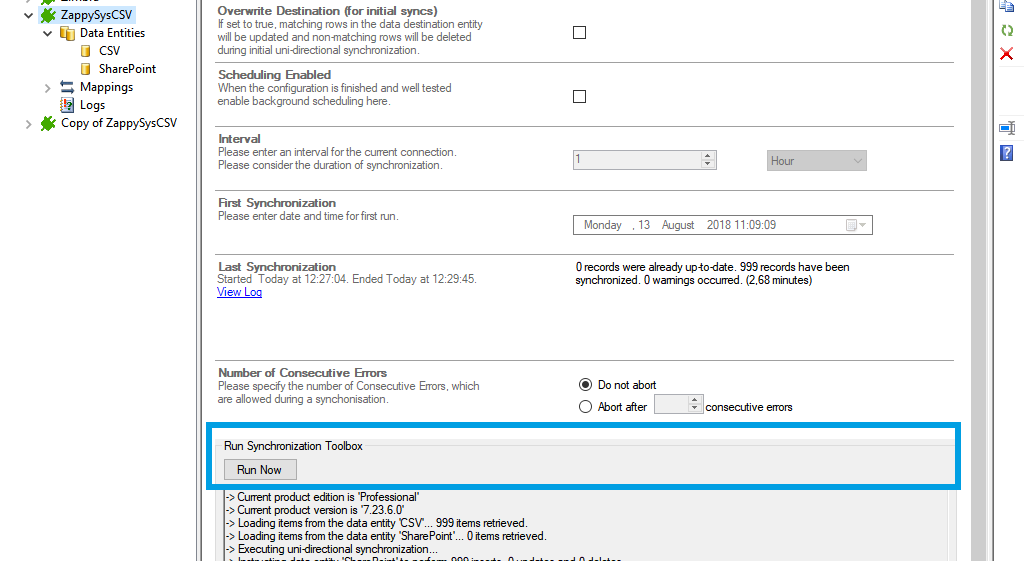Image resolution: width=1024 pixels, height=561 pixels.
Task: Open help via the blue question mark icon
Action: [1007, 153]
